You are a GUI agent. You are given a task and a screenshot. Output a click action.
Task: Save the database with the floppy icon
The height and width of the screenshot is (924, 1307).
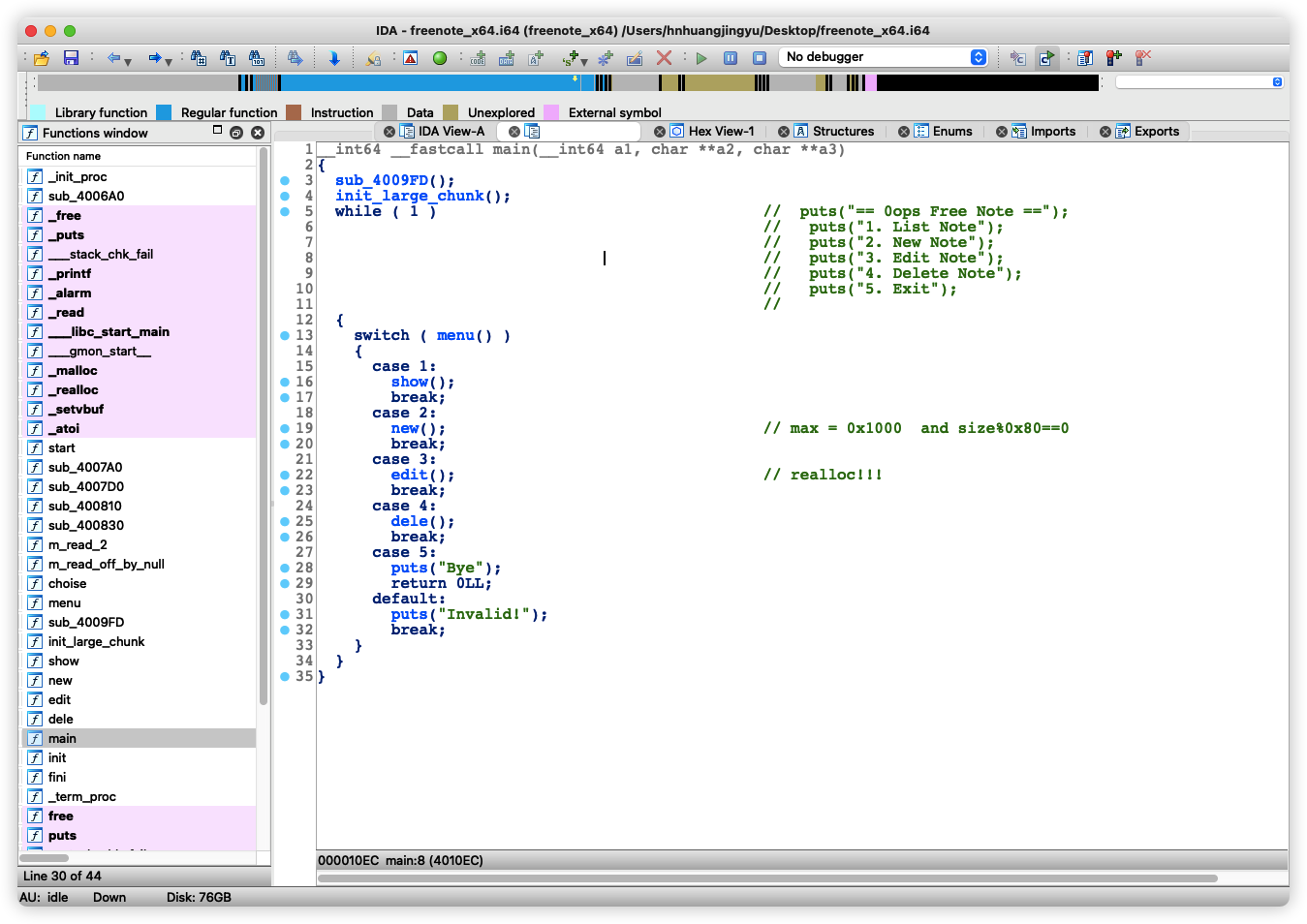pyautogui.click(x=71, y=58)
